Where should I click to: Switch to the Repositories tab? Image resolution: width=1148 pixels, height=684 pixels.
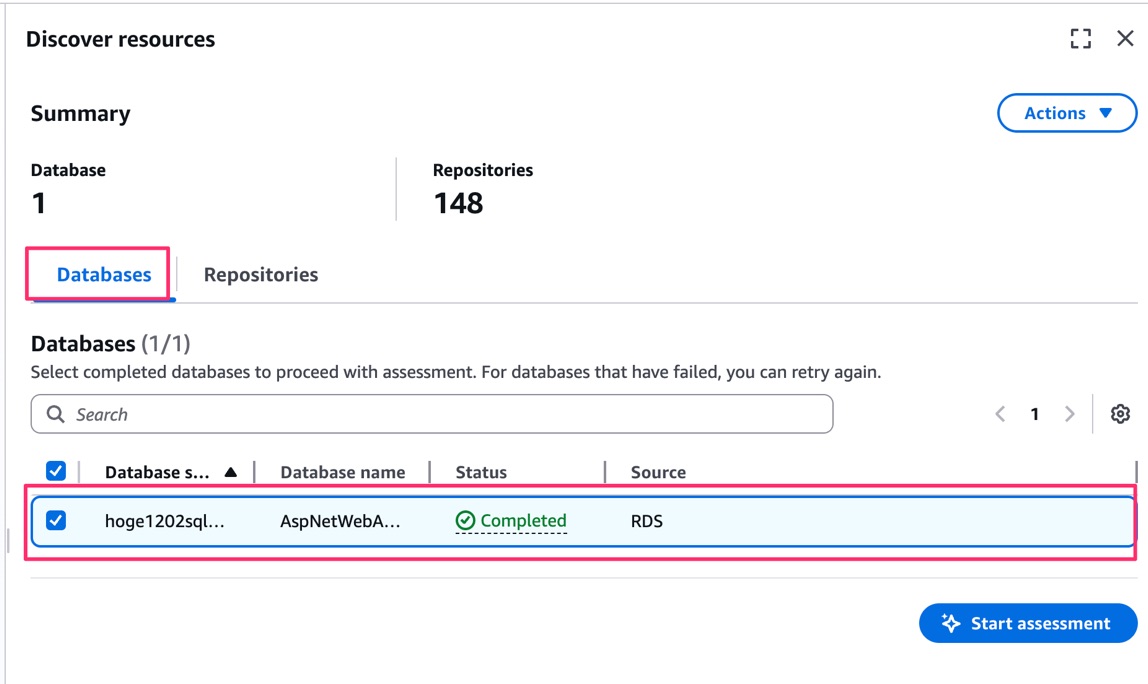point(261,275)
